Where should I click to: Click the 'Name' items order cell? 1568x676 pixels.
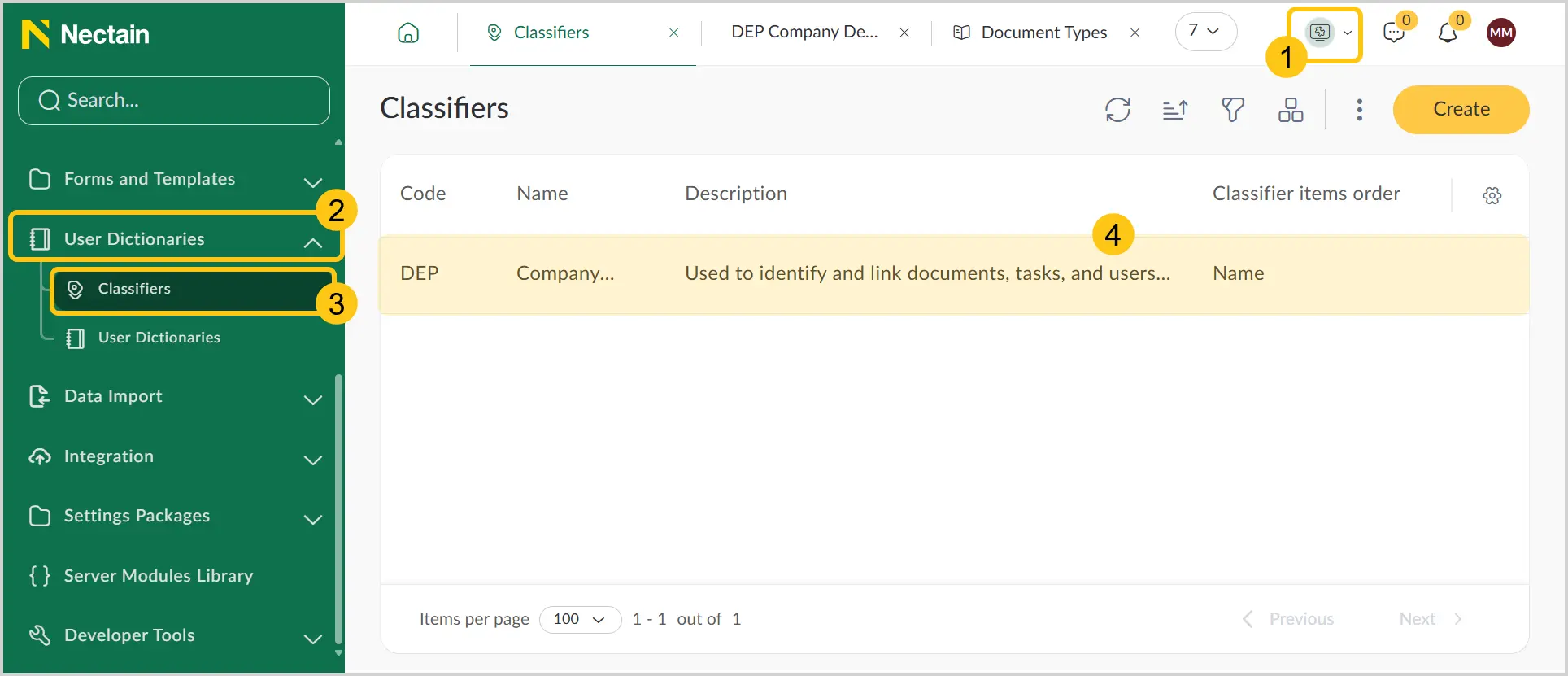tap(1238, 273)
